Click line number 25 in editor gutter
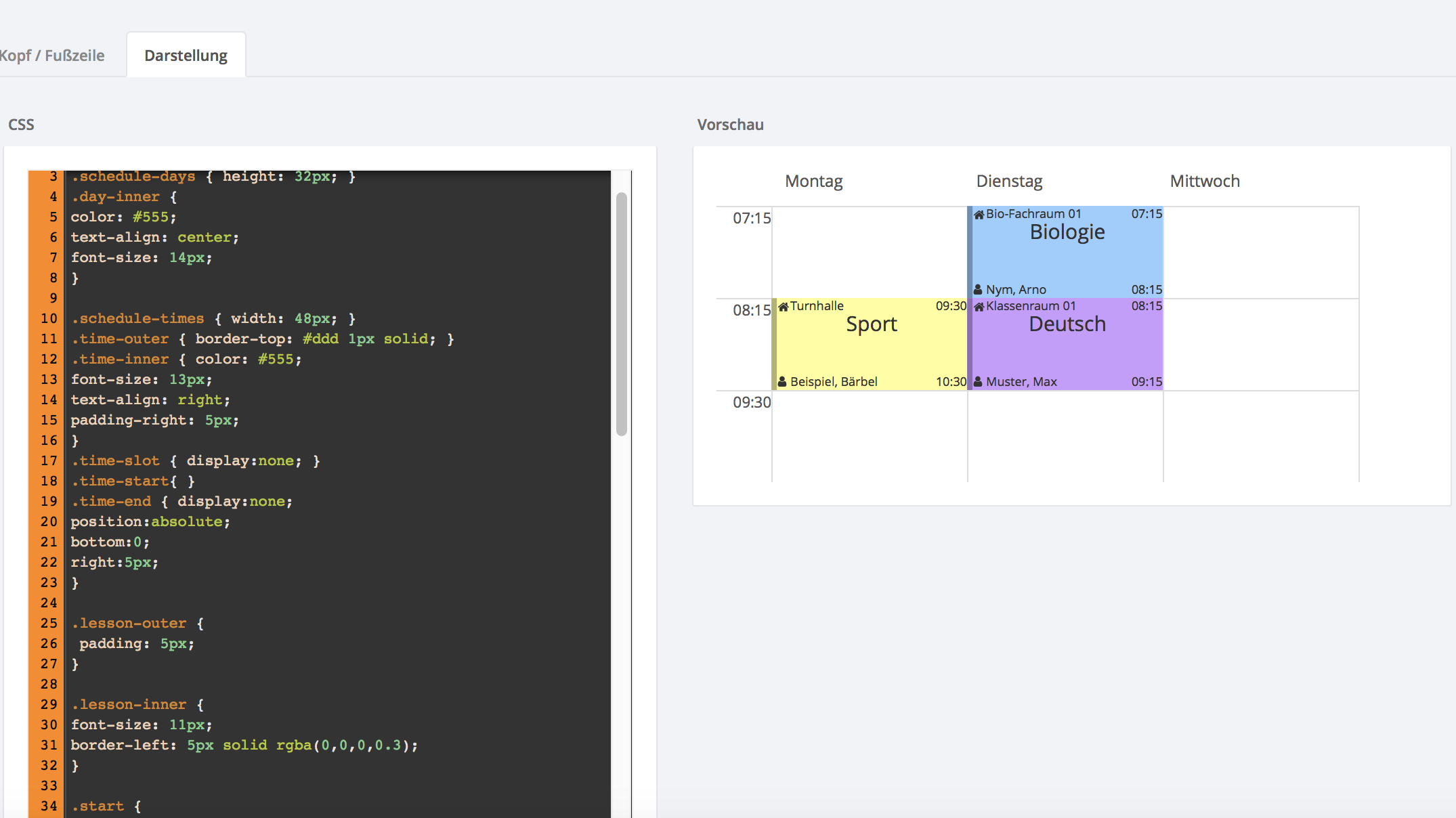 [x=49, y=624]
